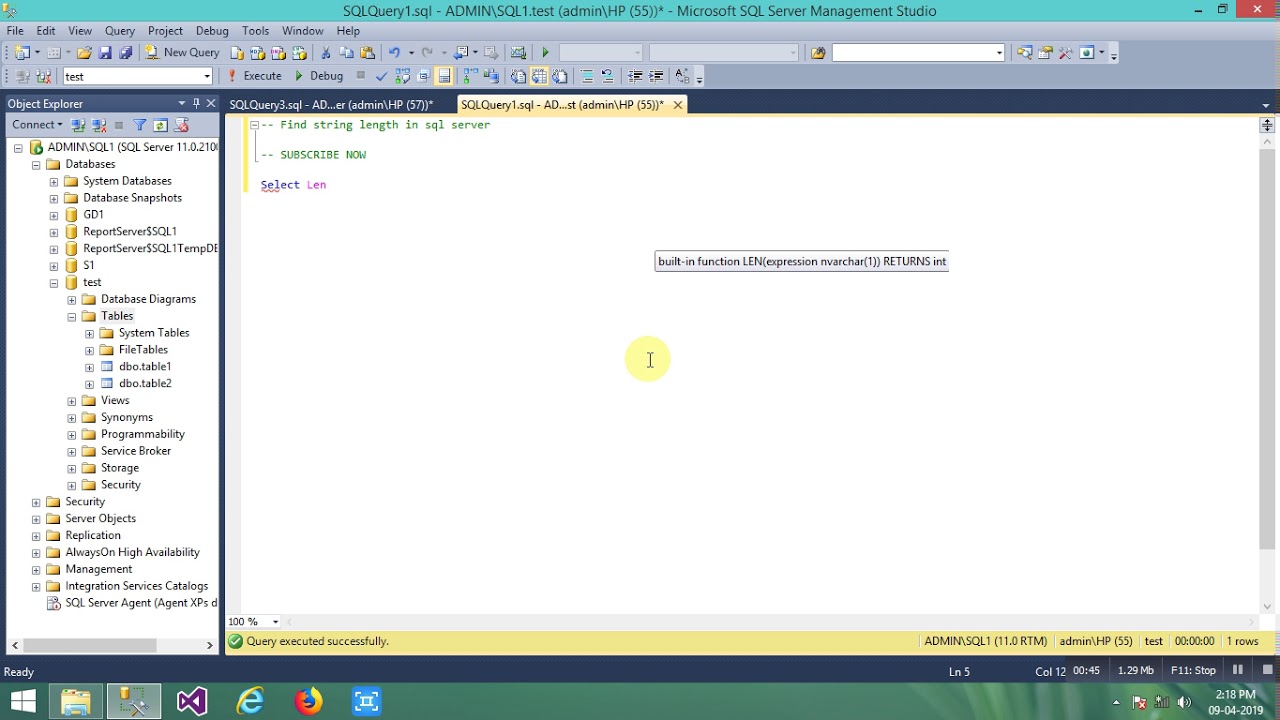1280x720 pixels.
Task: Open Activity Monitor from the toolbar
Action: pos(518,53)
